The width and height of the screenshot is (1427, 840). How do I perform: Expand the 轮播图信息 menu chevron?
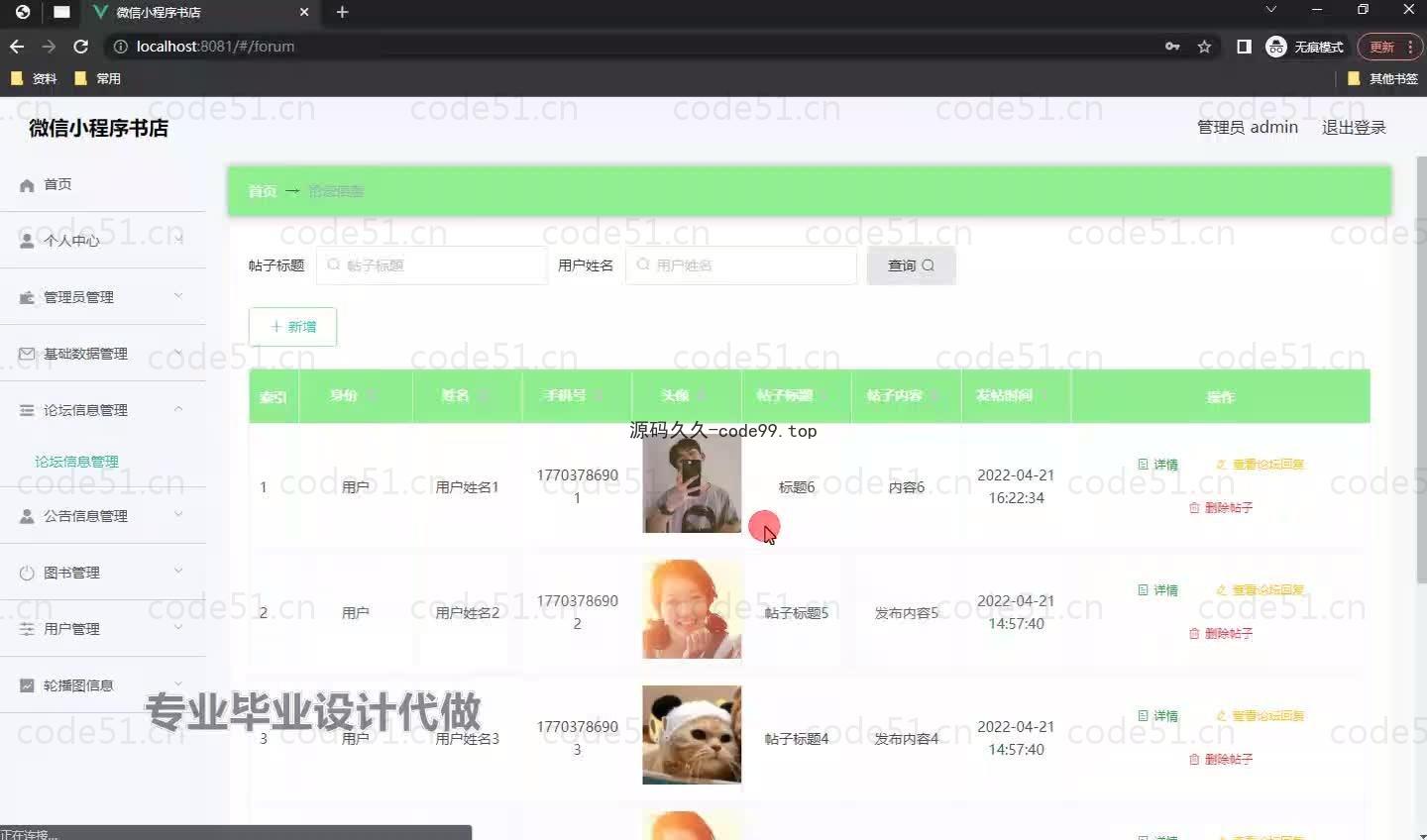[178, 684]
